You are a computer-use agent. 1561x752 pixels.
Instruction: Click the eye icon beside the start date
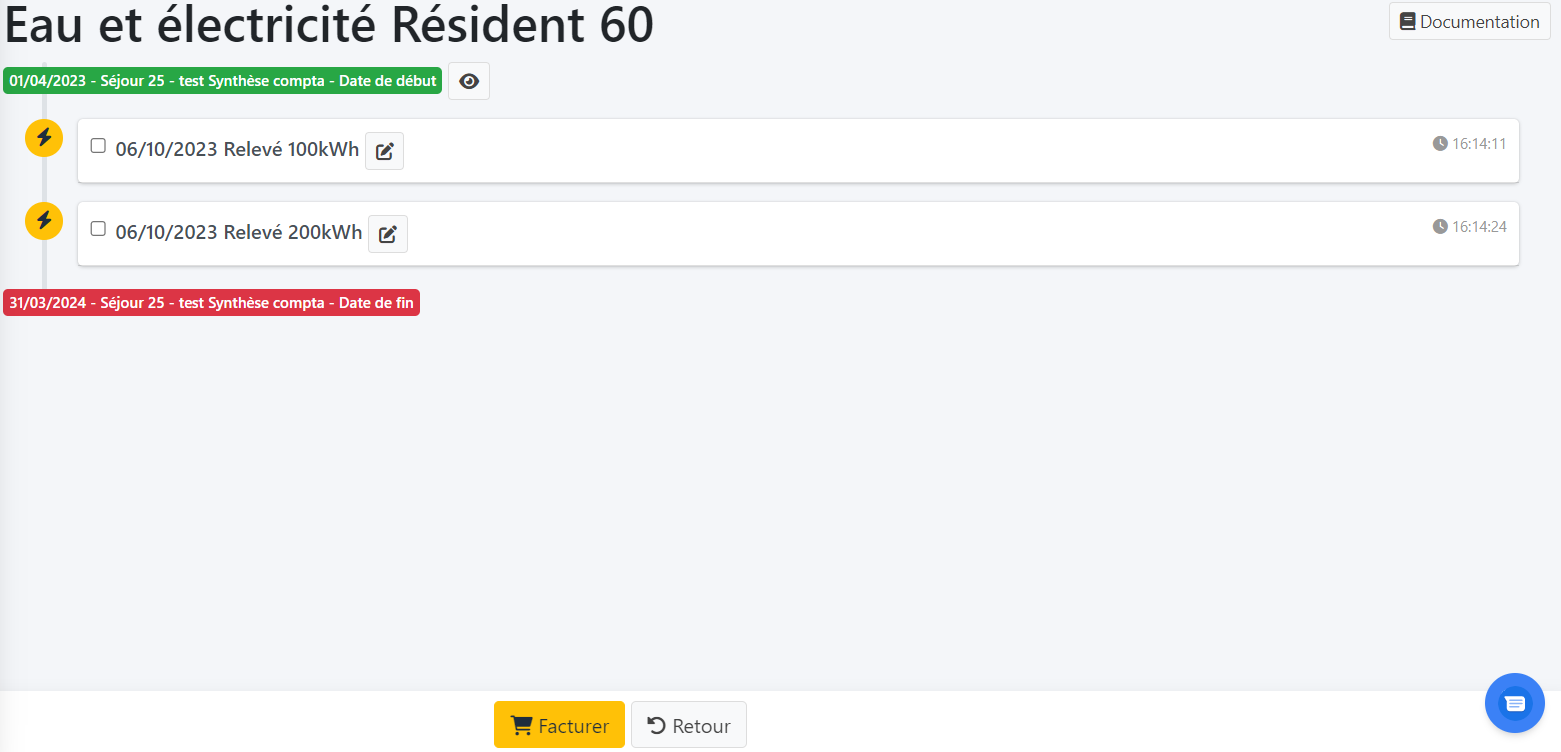468,82
